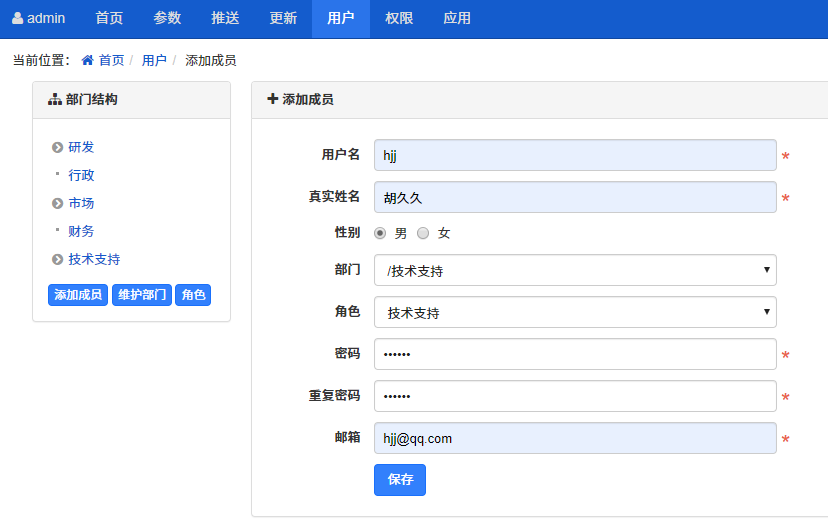Switch to the 权限 menu tab

[399, 18]
